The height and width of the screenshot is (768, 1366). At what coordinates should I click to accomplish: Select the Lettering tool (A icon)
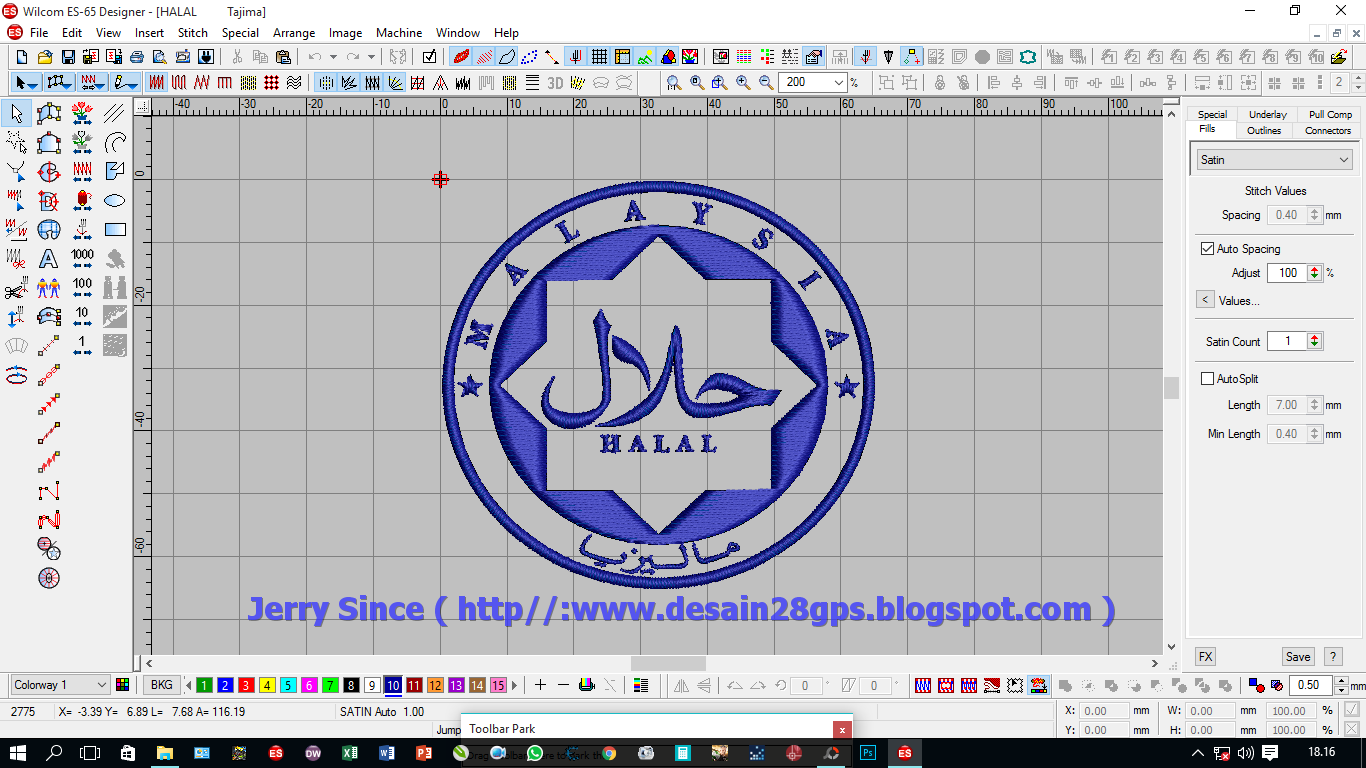(49, 259)
